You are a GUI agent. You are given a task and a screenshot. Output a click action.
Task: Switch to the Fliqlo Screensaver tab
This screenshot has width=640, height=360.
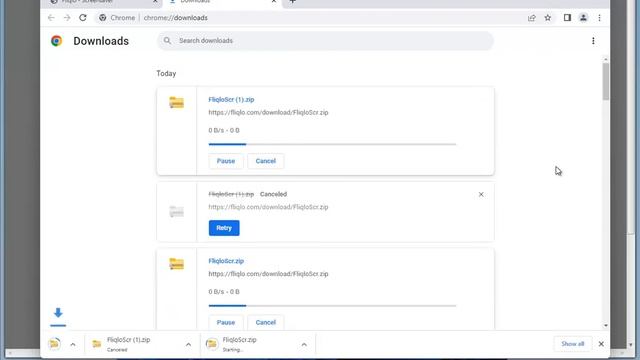102,2
